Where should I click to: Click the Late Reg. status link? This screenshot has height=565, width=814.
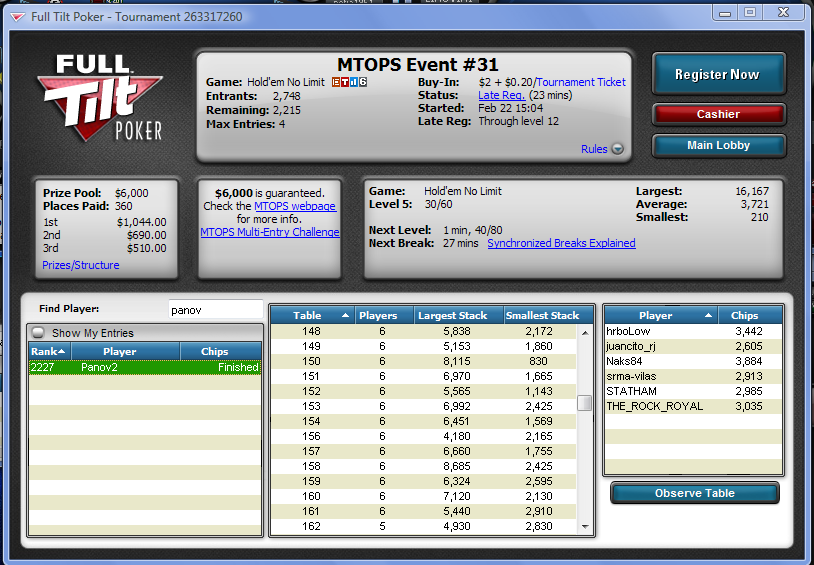[501, 95]
